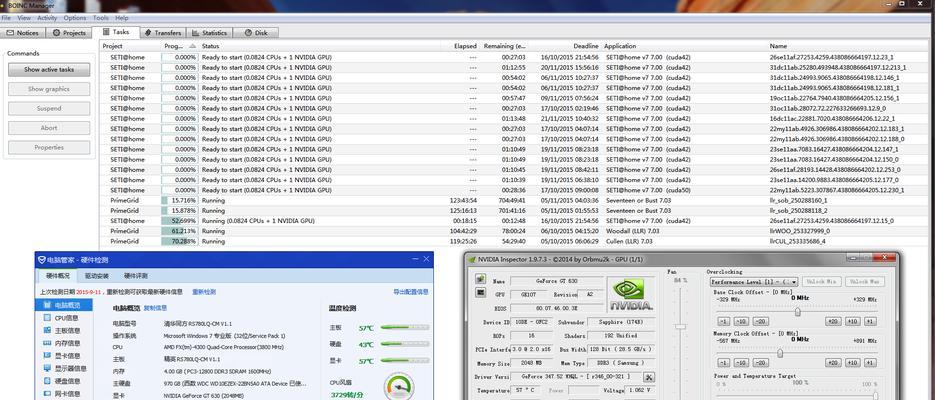The image size is (935, 400).
Task: Click the 复制信息 link
Action: [x=156, y=308]
